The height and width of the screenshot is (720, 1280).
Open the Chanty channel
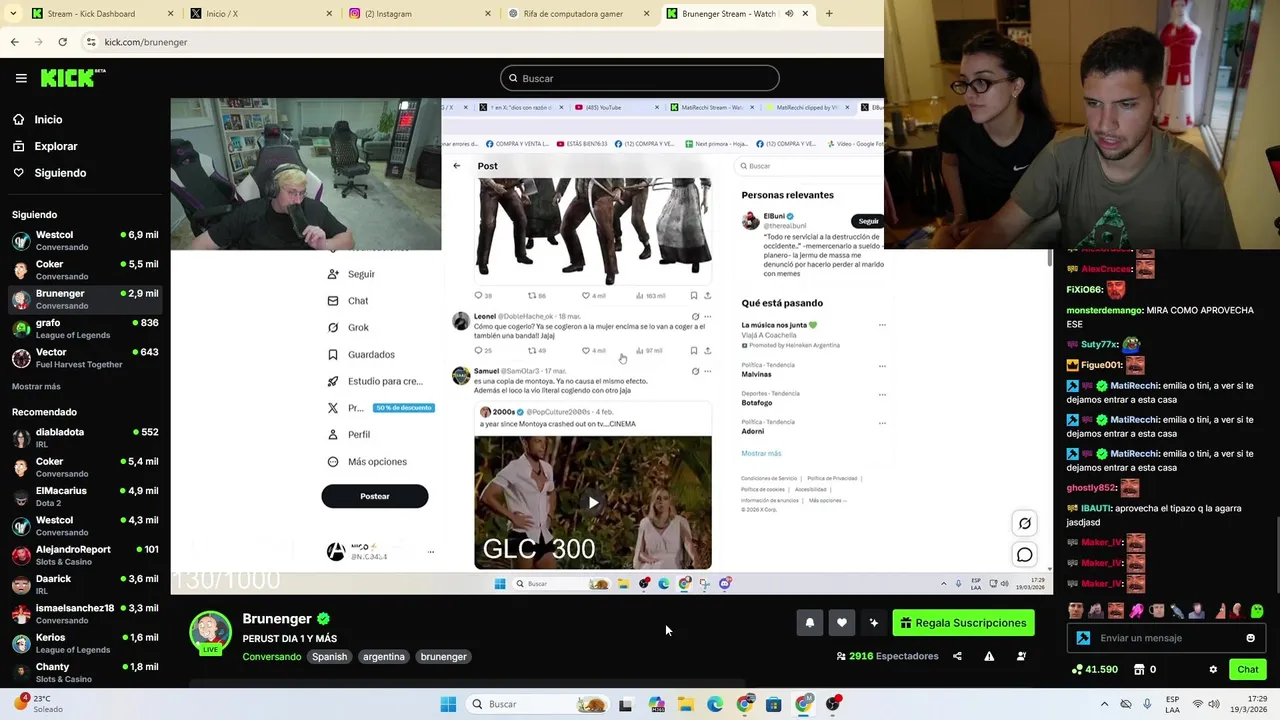coord(85,672)
